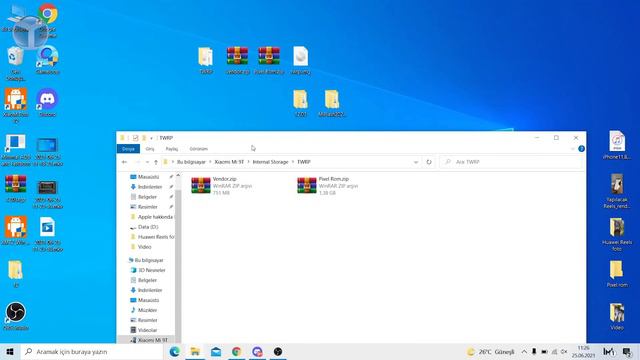
Task: Open the Dosya ribbon tab
Action: (128, 149)
